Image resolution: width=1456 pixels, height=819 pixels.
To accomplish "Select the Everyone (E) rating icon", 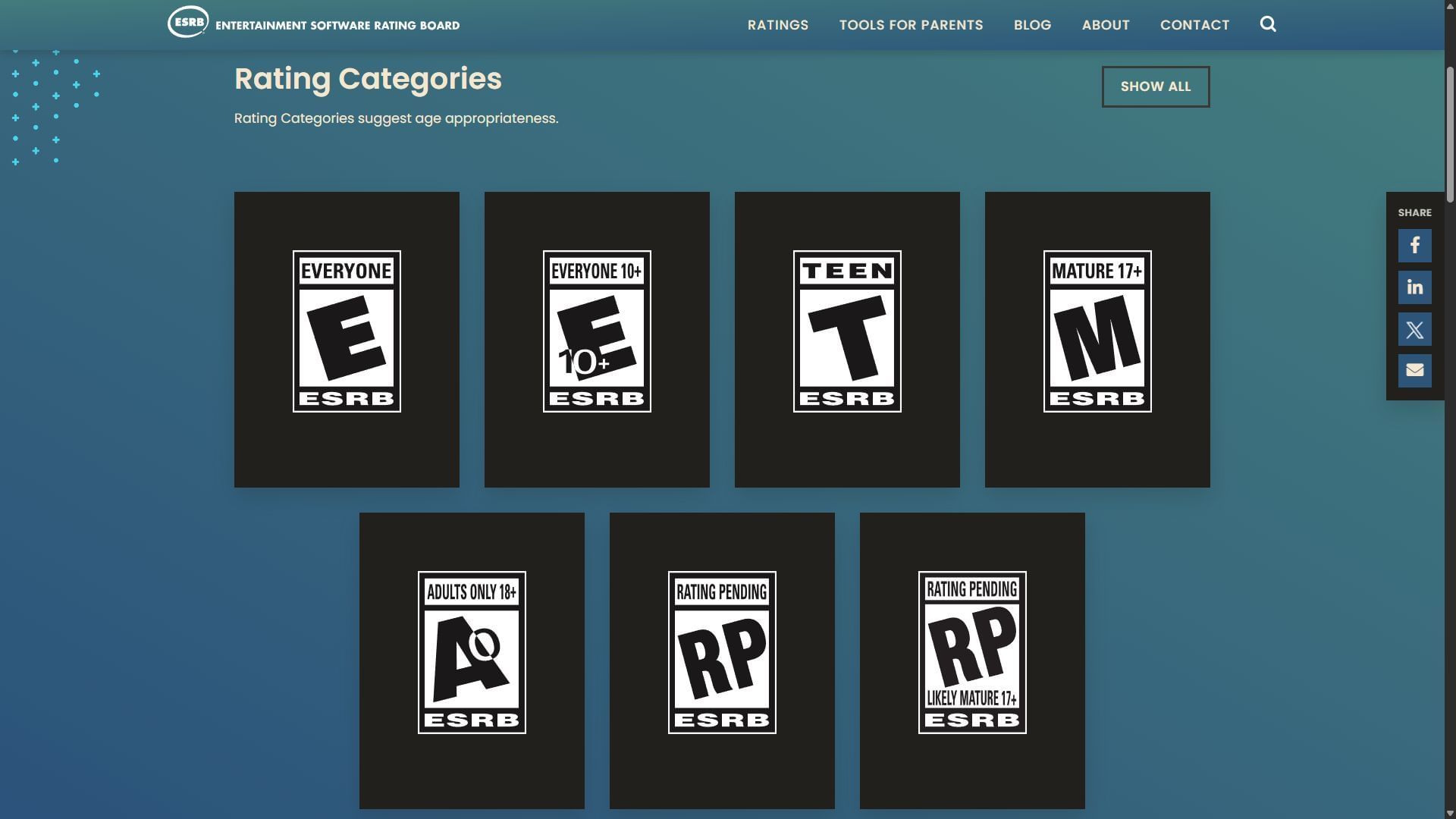I will coord(347,331).
